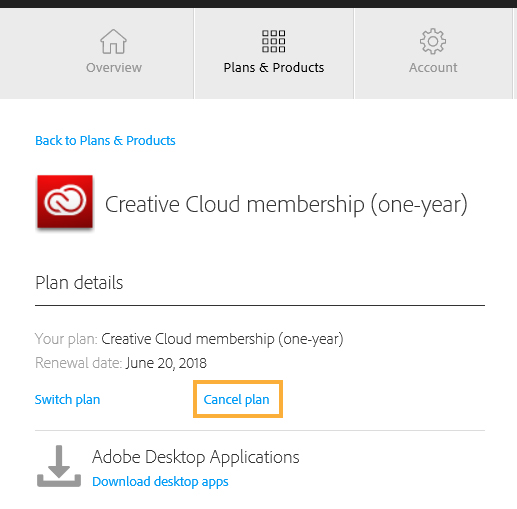Click the Renewal date label
Screen dimensions: 517x509
(x=79, y=363)
